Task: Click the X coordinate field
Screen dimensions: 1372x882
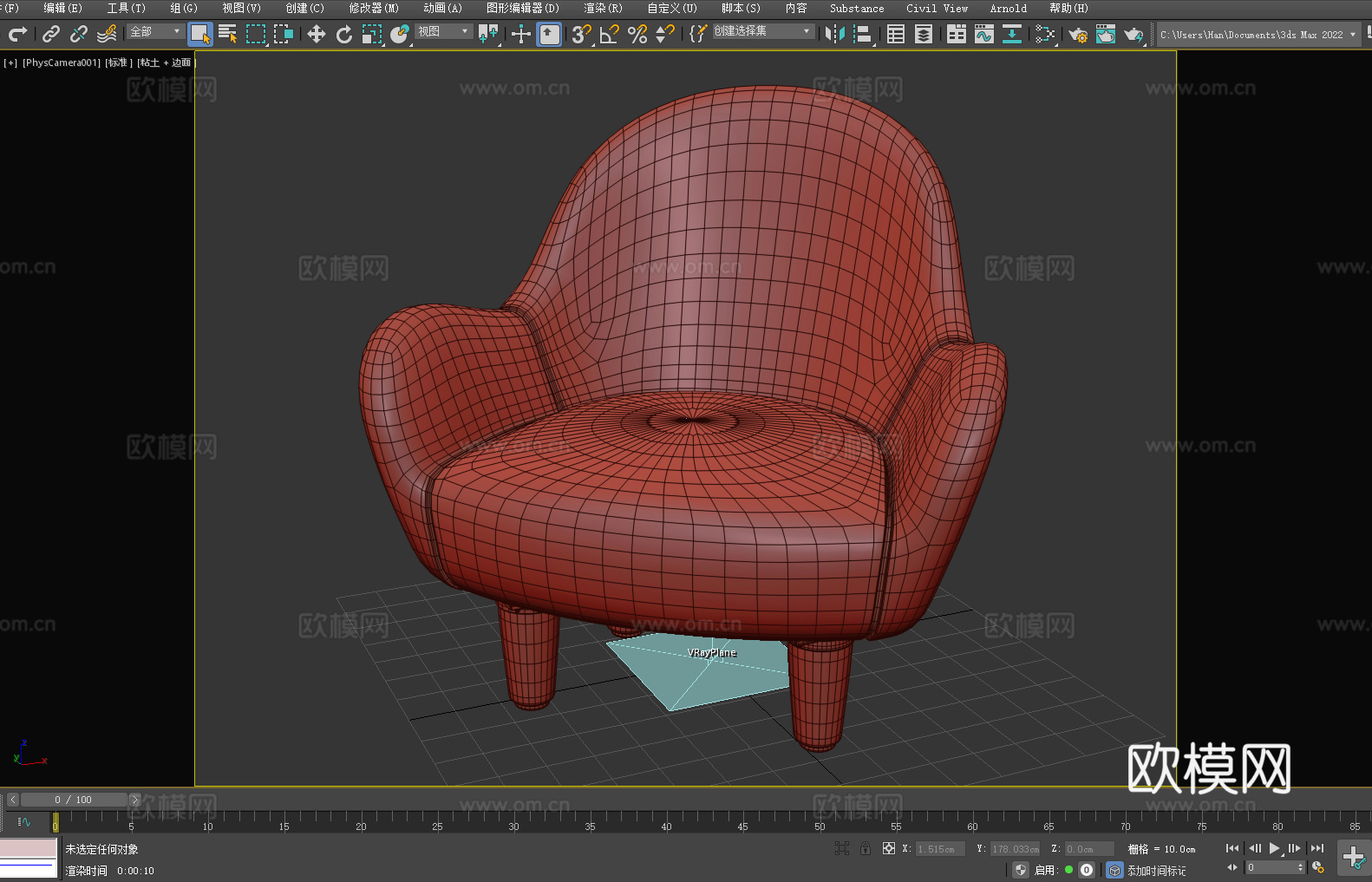Action: (939, 849)
